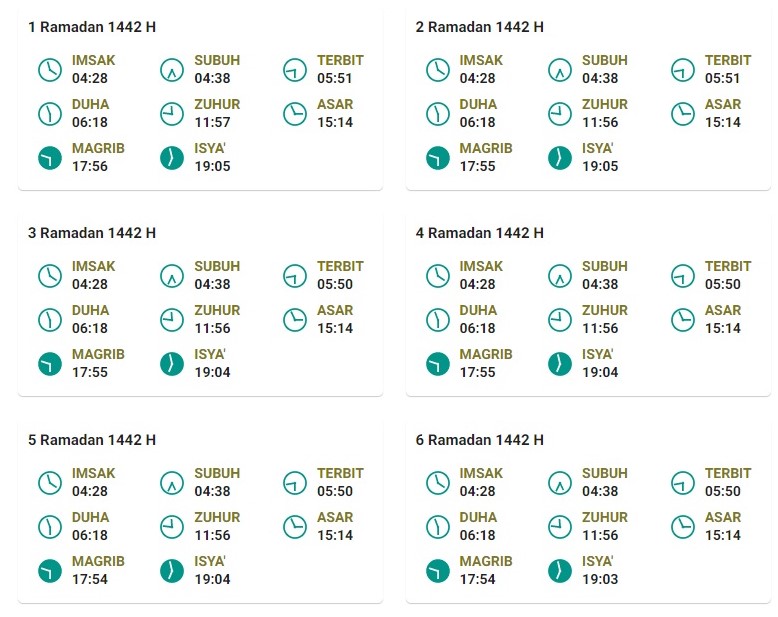Viewport: 778px width, 617px height.
Task: Select the 4 Ramadan 1442 H heading
Action: click(x=480, y=233)
